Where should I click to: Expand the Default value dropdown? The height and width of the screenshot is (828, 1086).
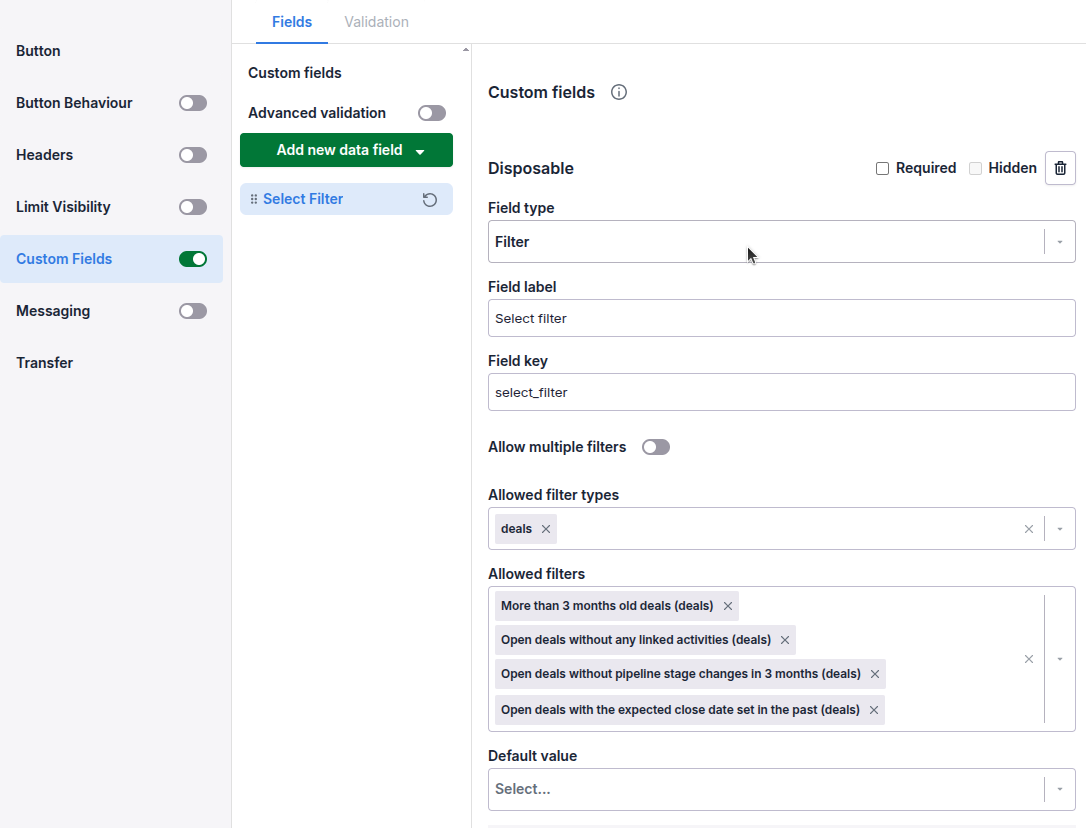coord(781,789)
